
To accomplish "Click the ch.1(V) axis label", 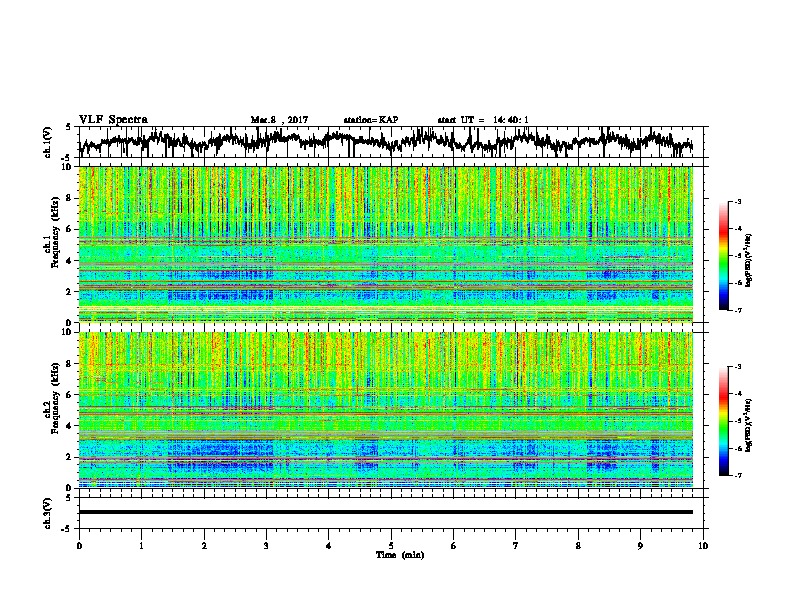I will pyautogui.click(x=47, y=142).
